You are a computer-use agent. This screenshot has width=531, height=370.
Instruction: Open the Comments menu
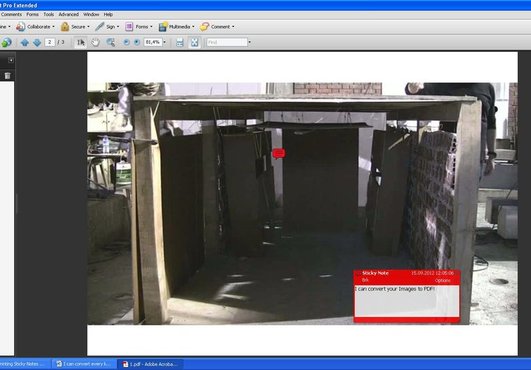[11, 14]
